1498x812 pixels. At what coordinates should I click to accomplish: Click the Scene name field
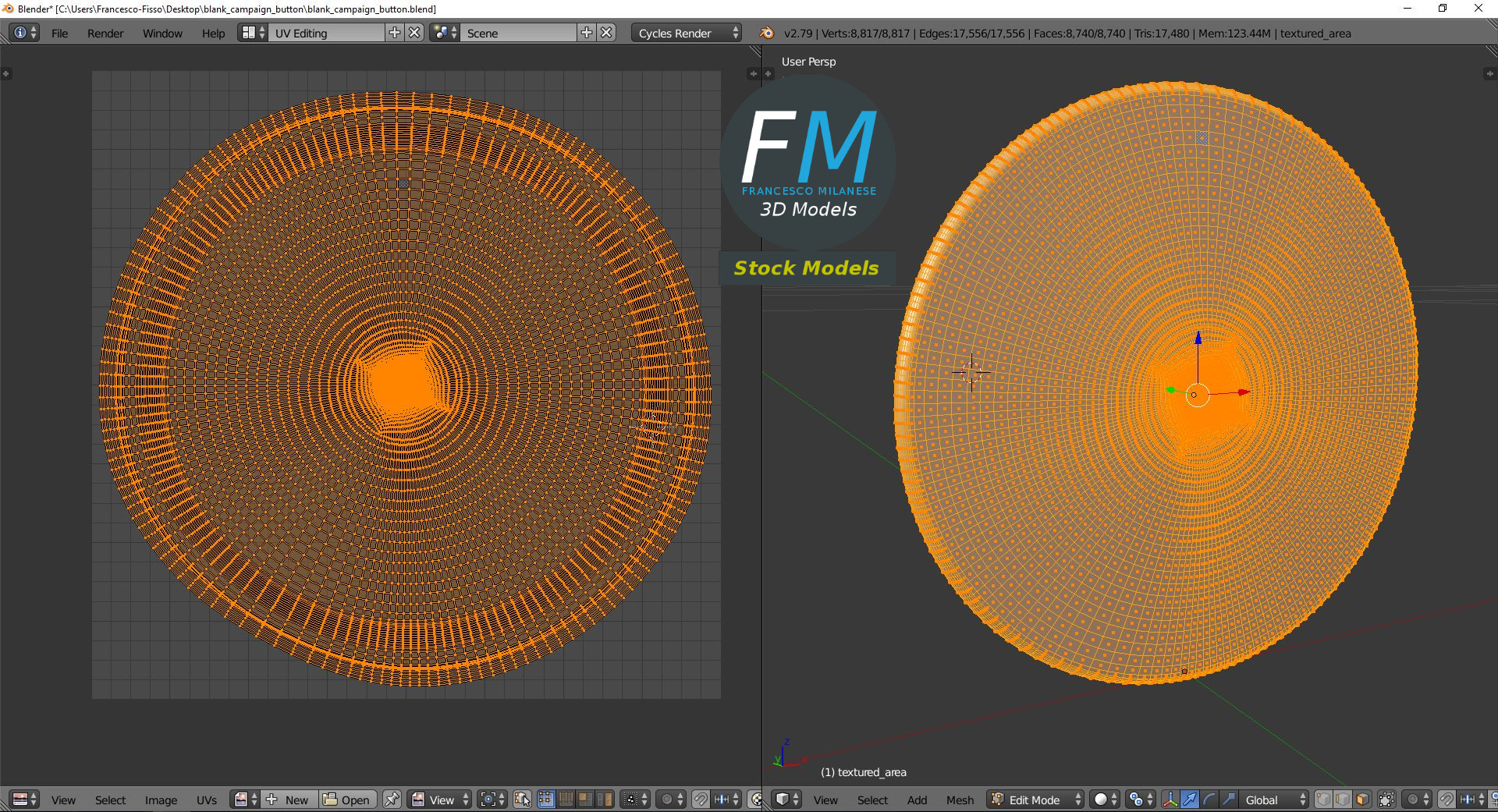[519, 33]
